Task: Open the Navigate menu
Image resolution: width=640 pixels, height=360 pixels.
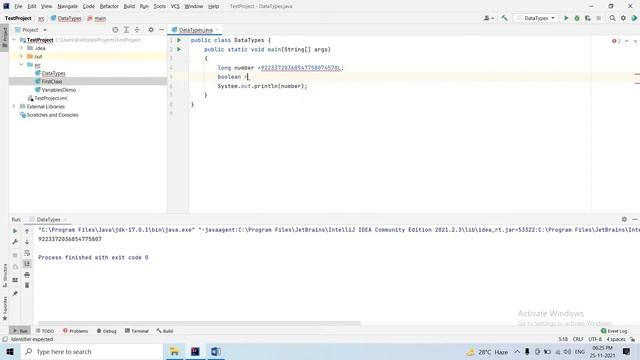Action: point(67,7)
